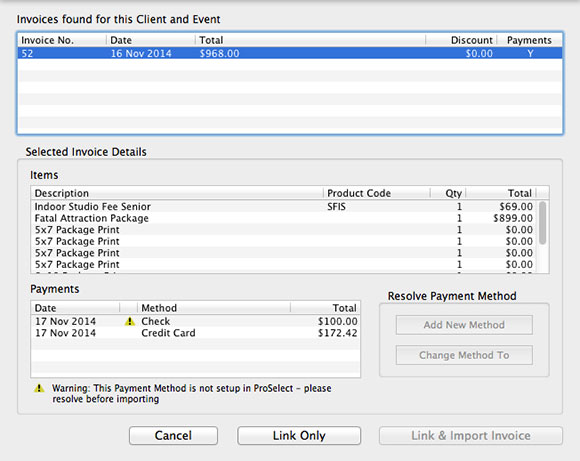
Task: Select Fatal Attraction Package item row
Action: click(284, 218)
